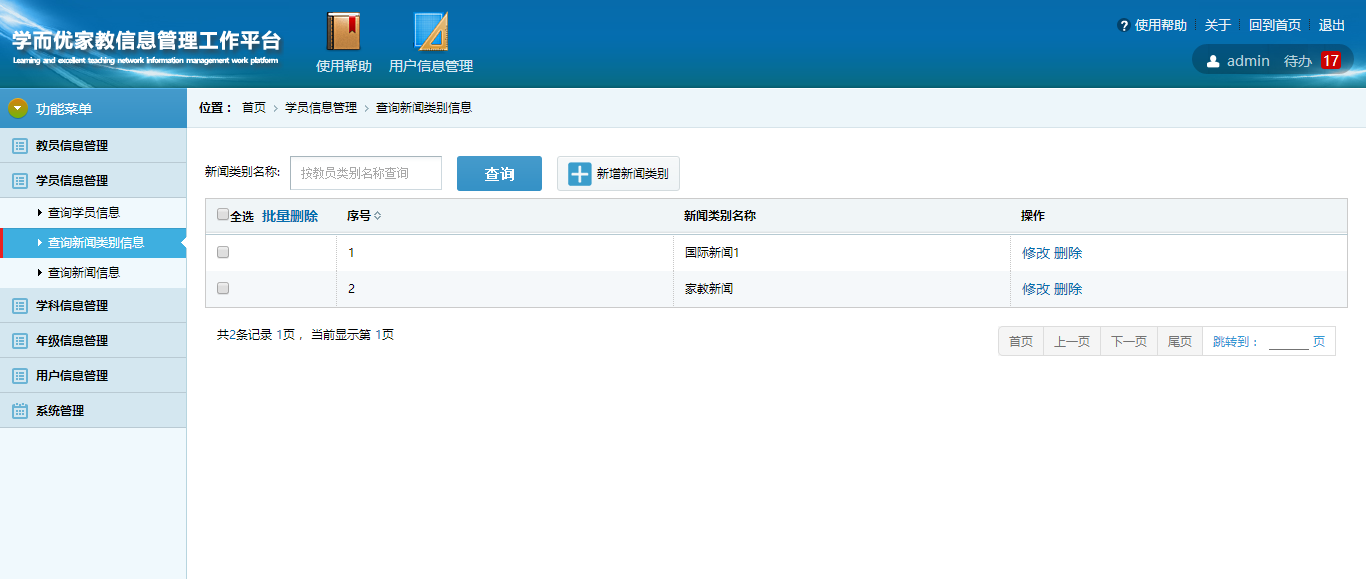Collapse the 功能菜单 round arrow
Image resolution: width=1366 pixels, height=579 pixels.
(18, 108)
